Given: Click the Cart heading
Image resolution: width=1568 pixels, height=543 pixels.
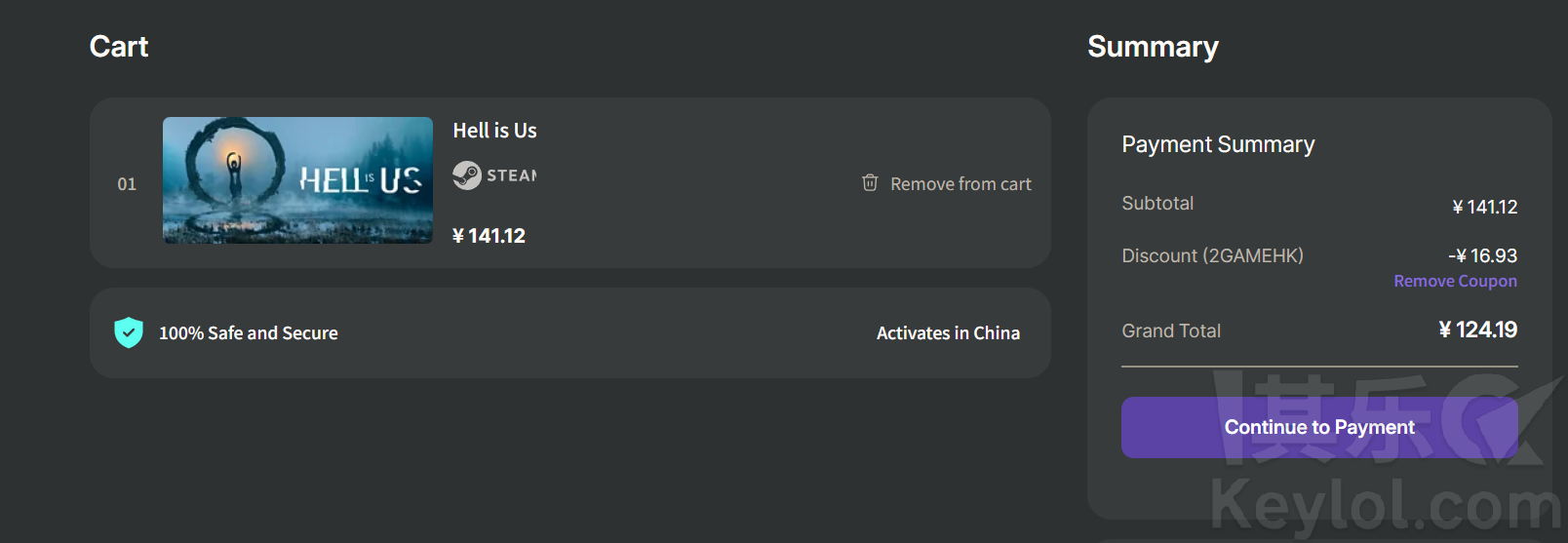Looking at the screenshot, I should pos(119,47).
